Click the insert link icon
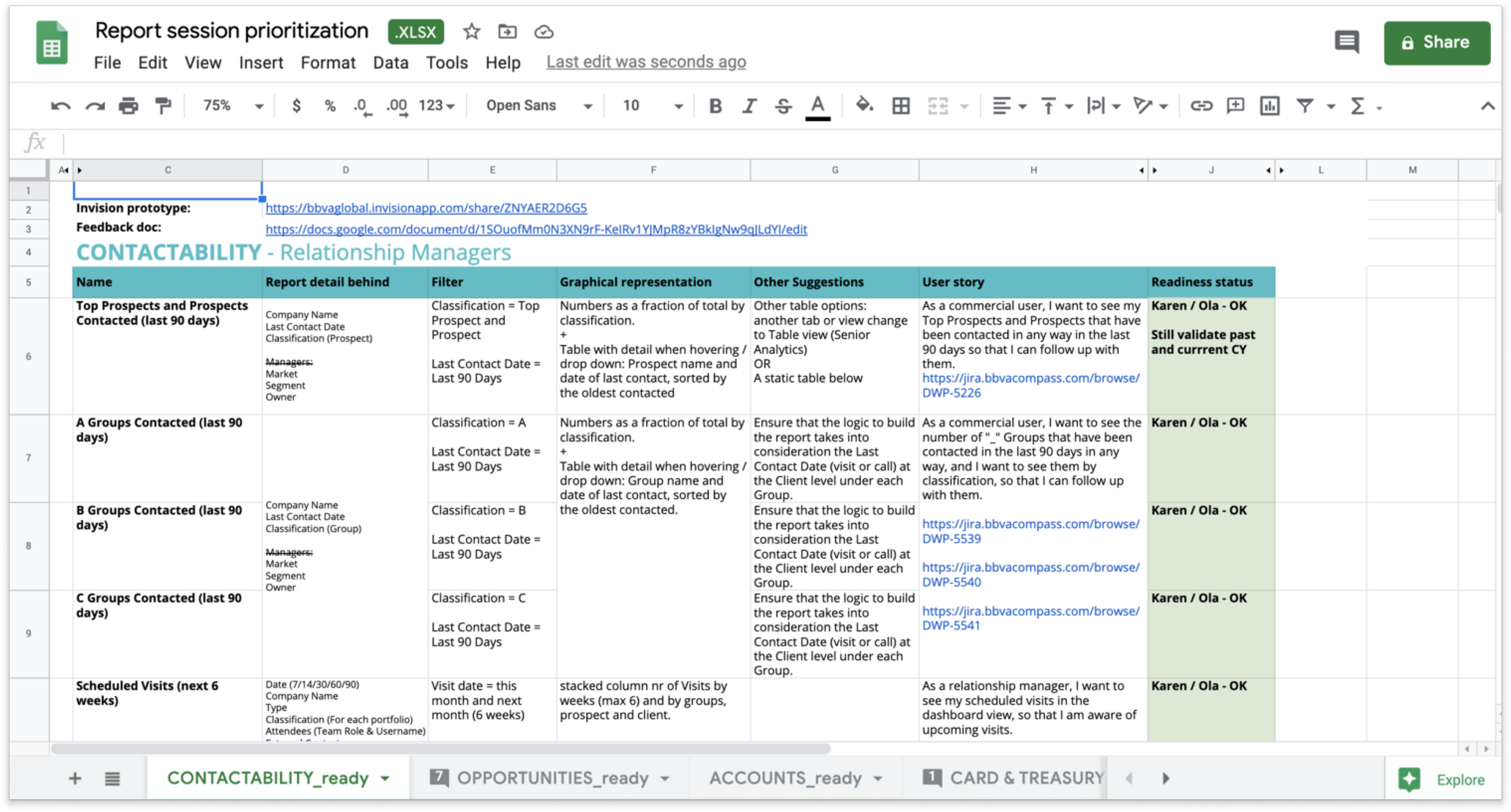 tap(1201, 106)
